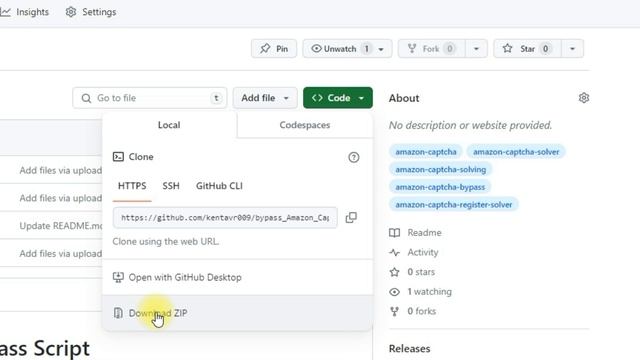Close the green Code dropdown button
The height and width of the screenshot is (360, 640).
point(338,98)
